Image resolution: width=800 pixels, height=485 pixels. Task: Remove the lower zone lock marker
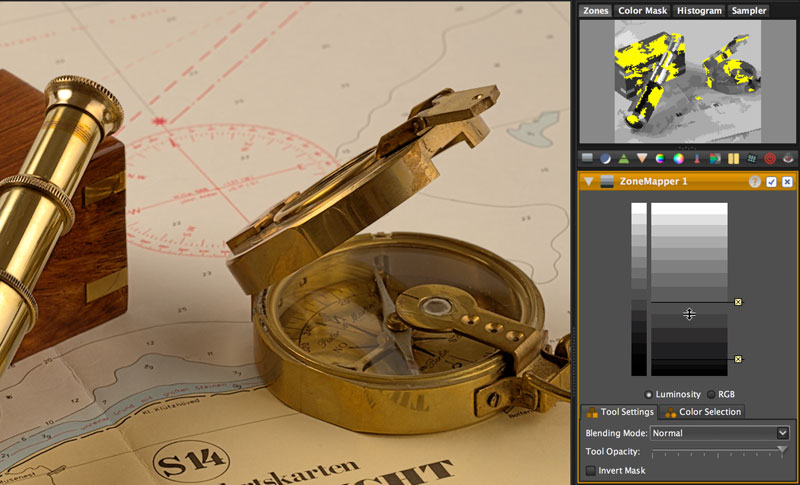(738, 359)
